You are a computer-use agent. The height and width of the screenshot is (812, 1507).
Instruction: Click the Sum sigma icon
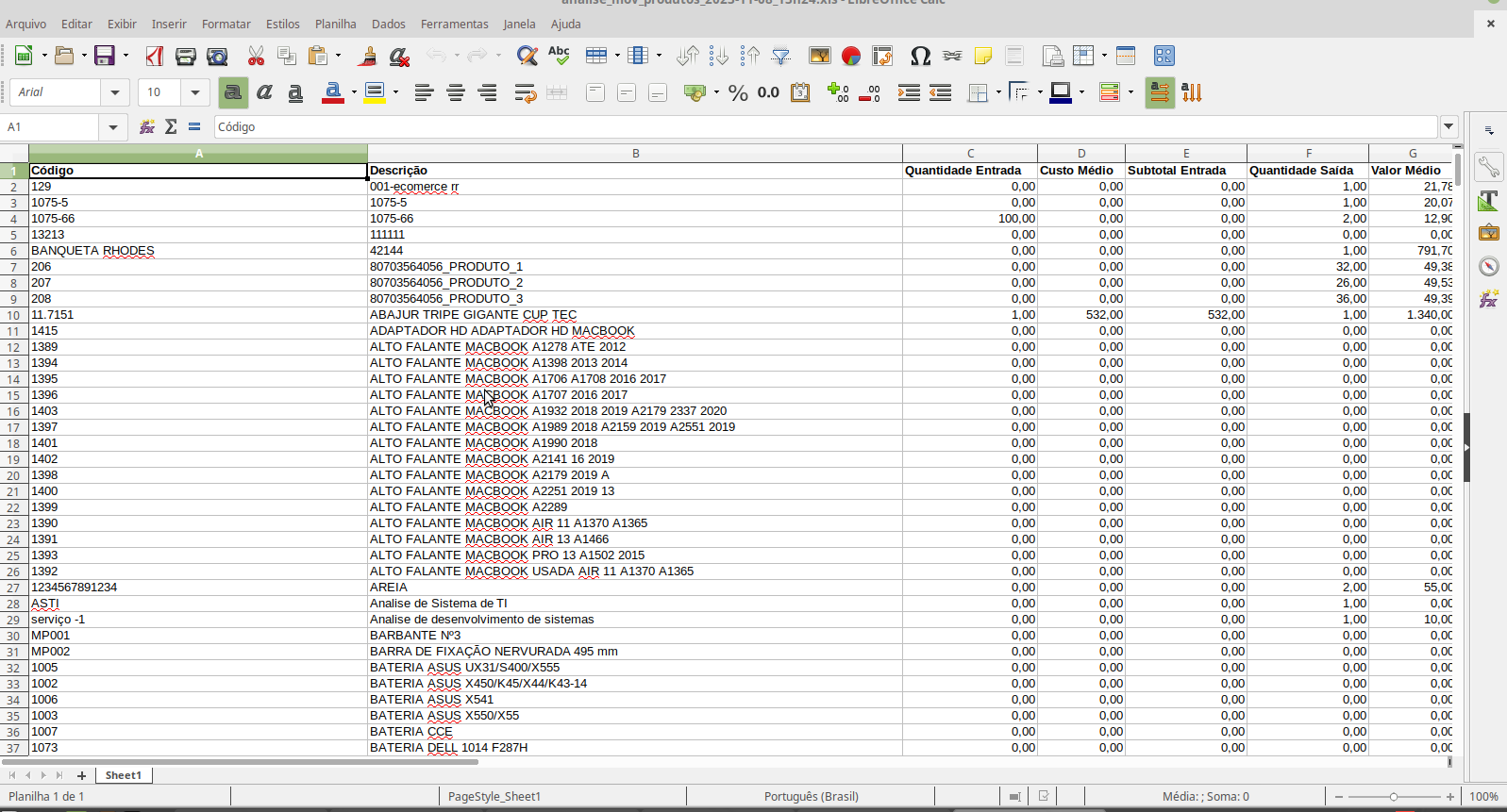[x=171, y=126]
